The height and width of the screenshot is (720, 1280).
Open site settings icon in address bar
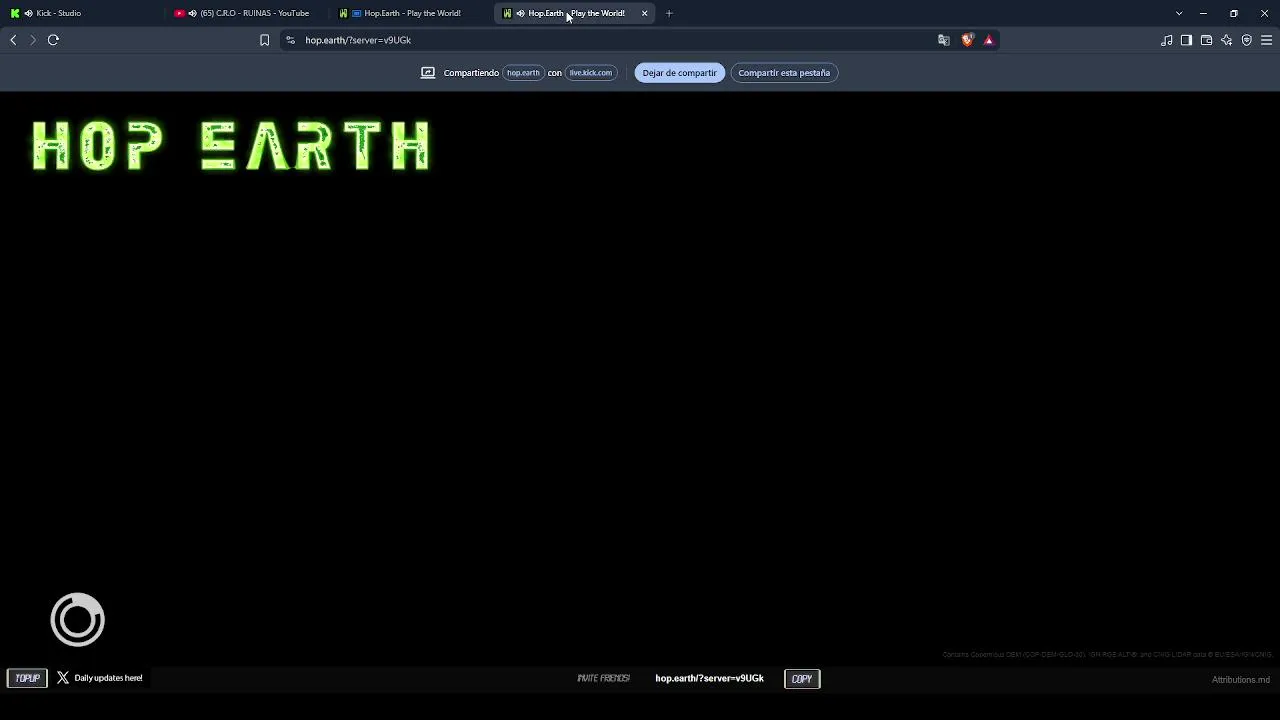pos(290,40)
